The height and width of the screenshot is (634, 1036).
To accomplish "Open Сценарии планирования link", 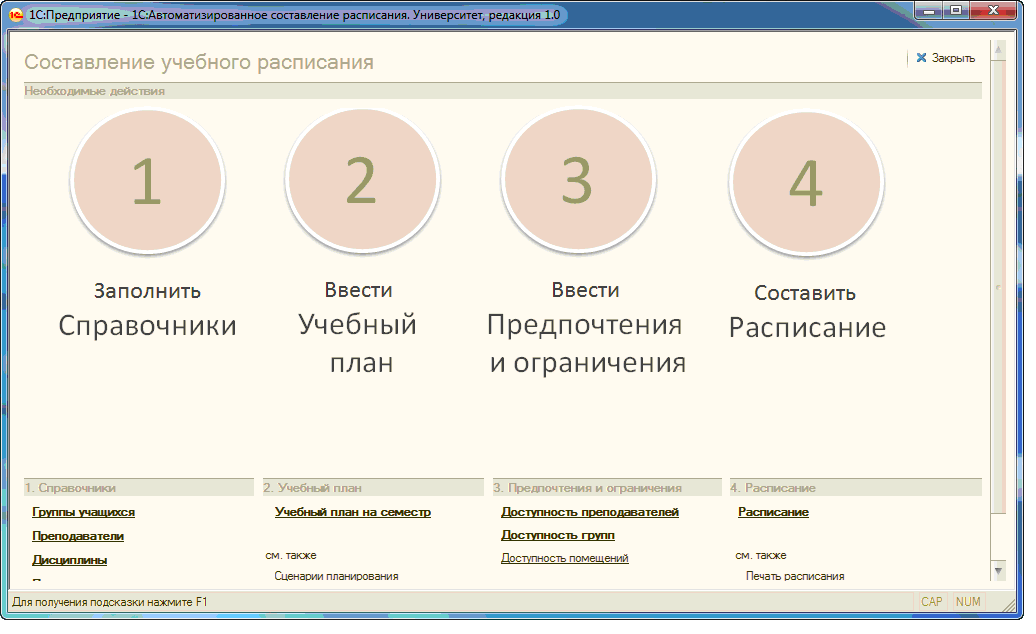I will coord(336,576).
